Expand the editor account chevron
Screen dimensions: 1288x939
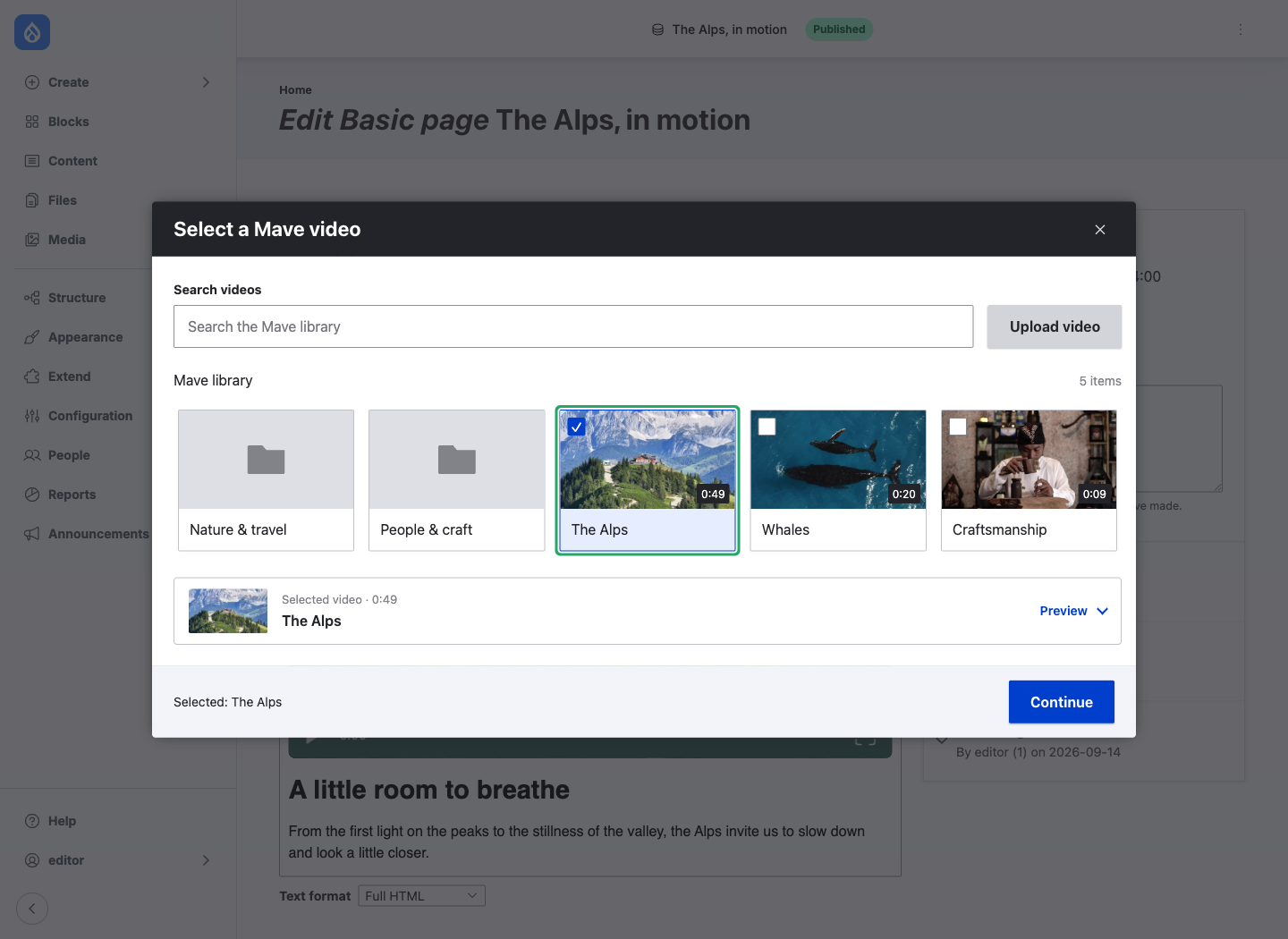(x=206, y=860)
